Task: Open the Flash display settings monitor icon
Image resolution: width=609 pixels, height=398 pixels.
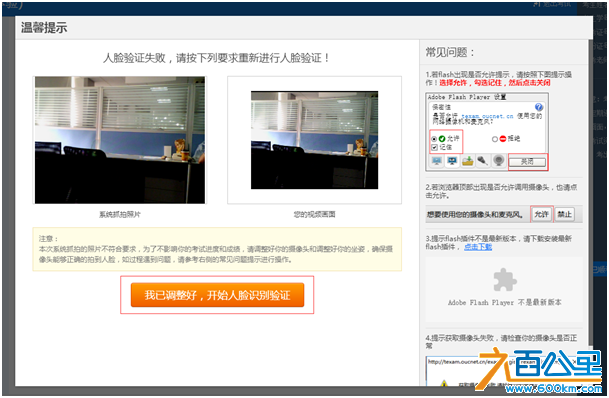Action: [x=437, y=161]
